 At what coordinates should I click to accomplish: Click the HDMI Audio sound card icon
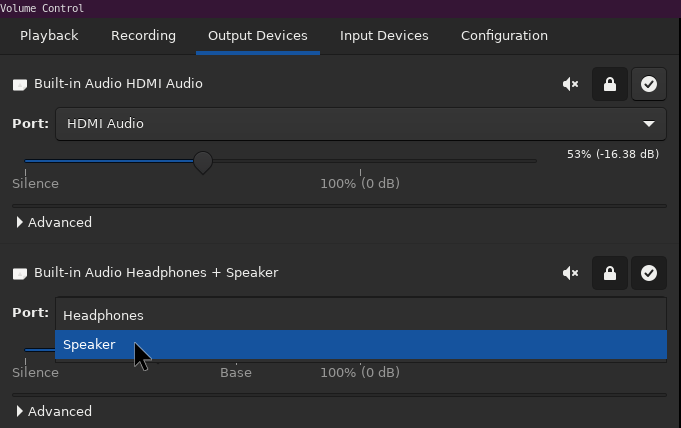(20, 84)
